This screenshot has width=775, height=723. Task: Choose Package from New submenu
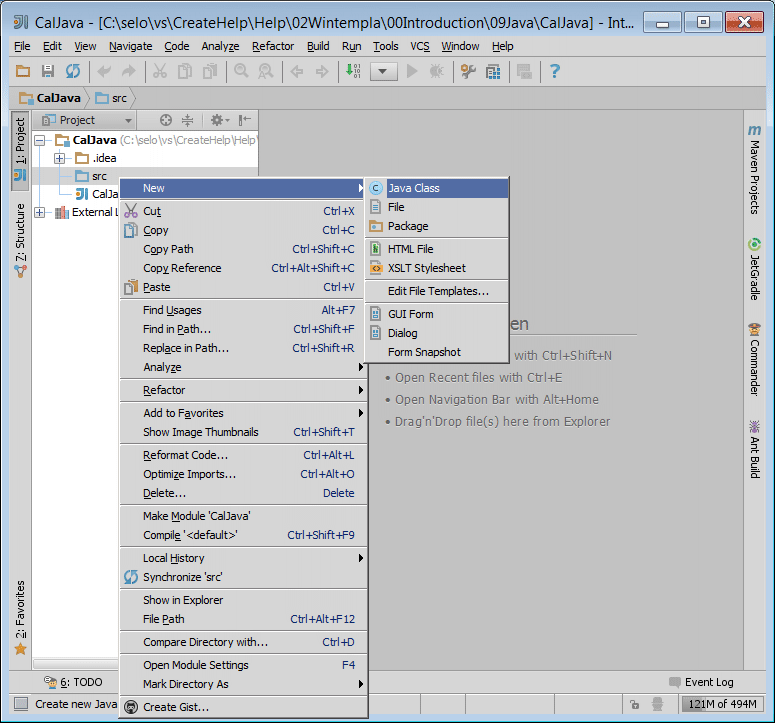click(437, 226)
